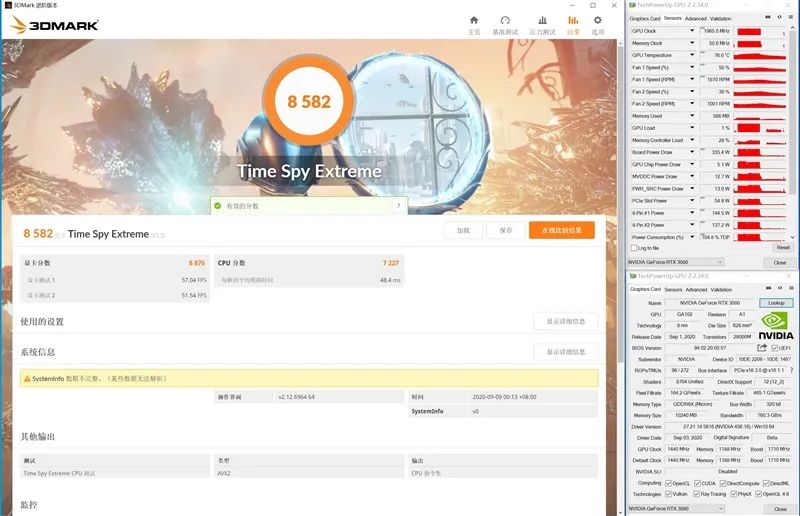Open the 8-Pin #1 Power dropdown arrow
800x516 pixels.
[692, 212]
